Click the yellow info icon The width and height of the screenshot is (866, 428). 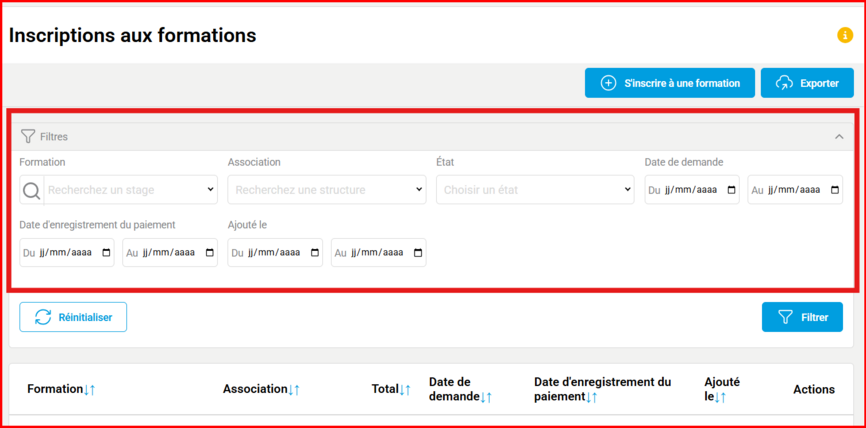(845, 36)
